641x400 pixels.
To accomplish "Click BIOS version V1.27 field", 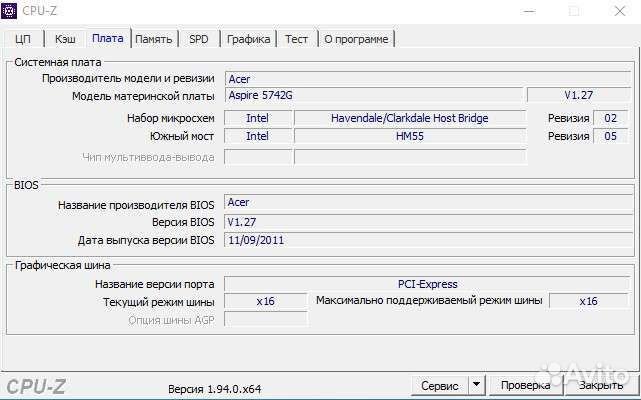I will point(428,222).
